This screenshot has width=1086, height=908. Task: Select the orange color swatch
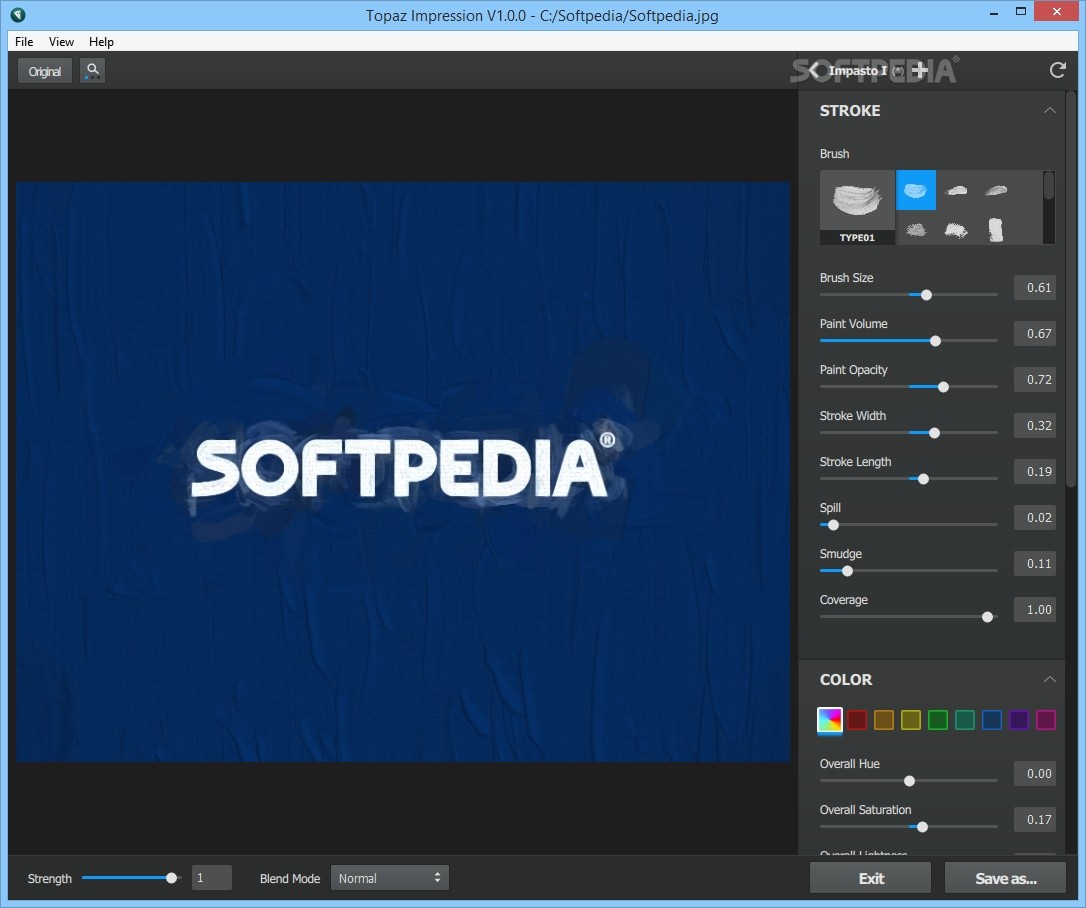point(884,720)
